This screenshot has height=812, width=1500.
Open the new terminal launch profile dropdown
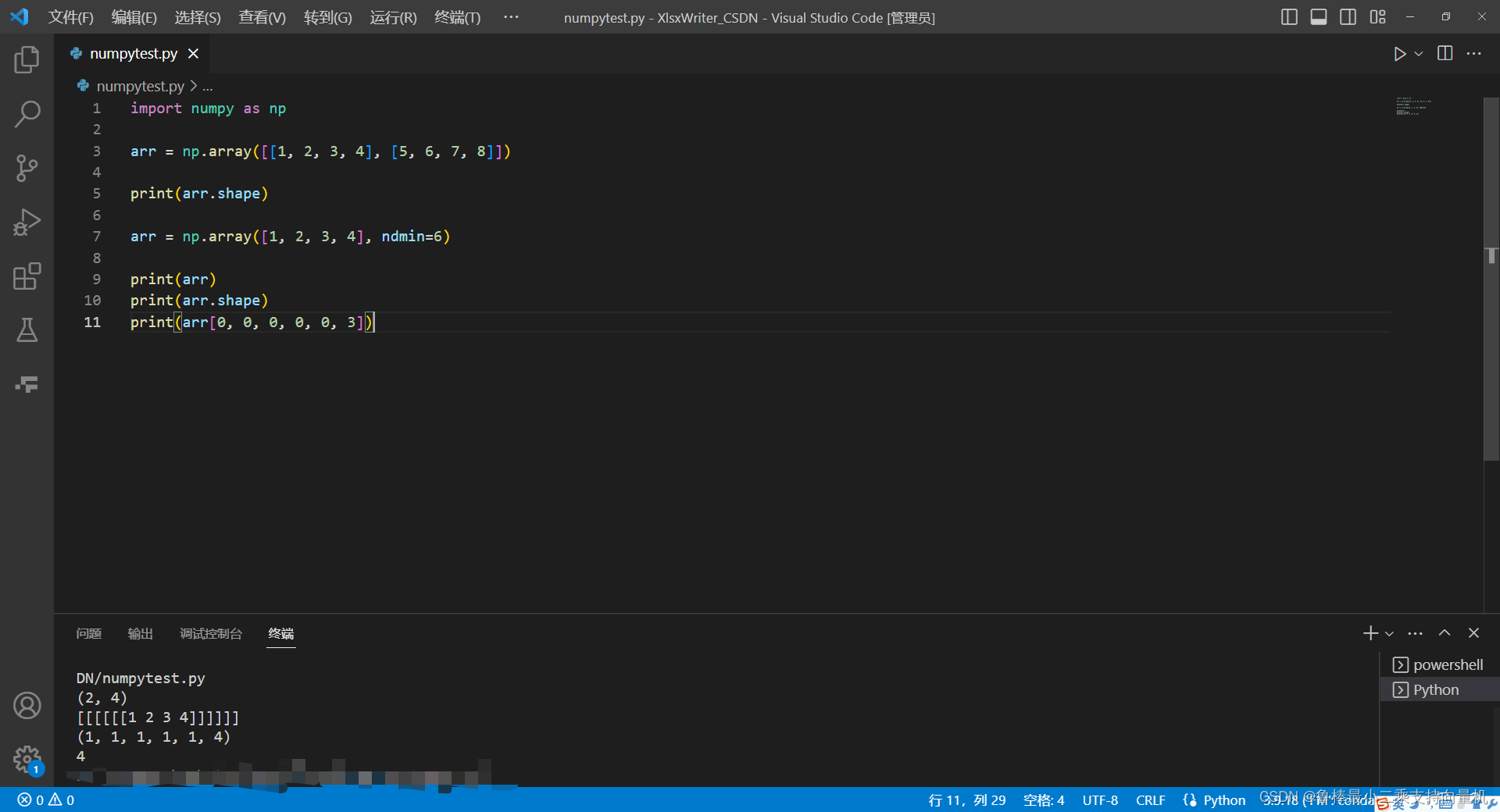(x=1389, y=633)
